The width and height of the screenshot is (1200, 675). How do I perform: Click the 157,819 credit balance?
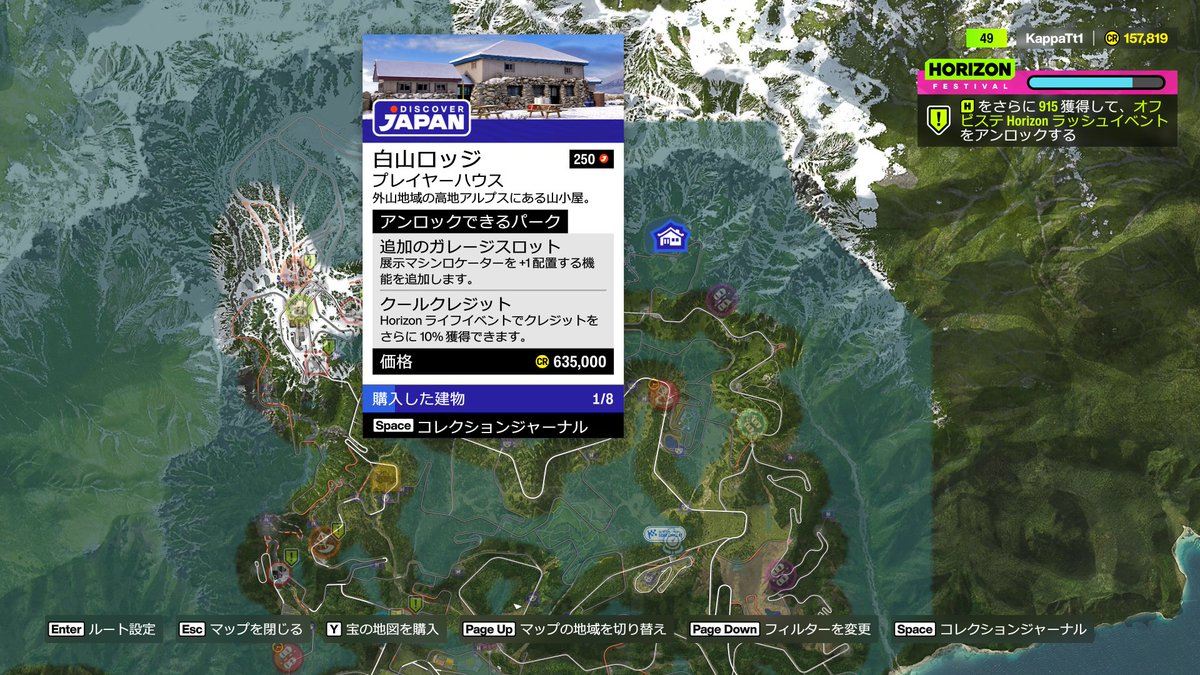click(x=1145, y=38)
